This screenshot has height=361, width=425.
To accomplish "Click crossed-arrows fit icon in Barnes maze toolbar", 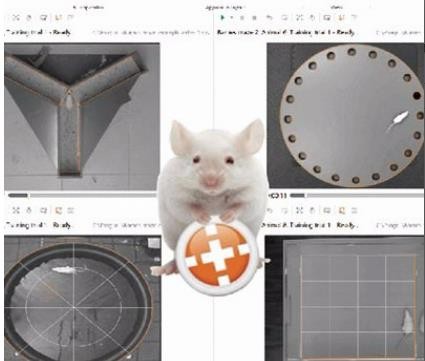I will pos(299,17).
